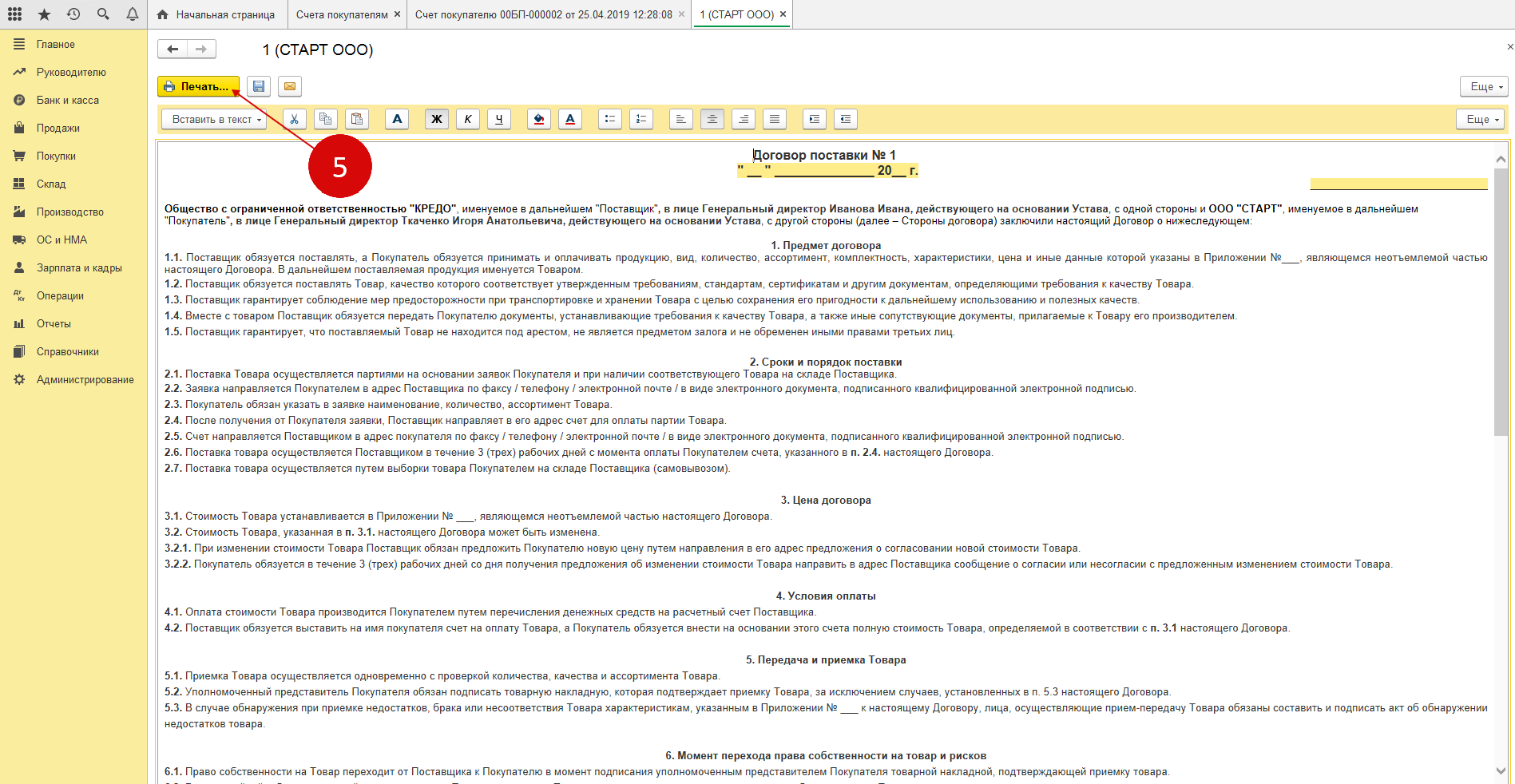Screen dimensions: 1515x784
Task: Click scrollbar up arrow
Action: click(1501, 159)
